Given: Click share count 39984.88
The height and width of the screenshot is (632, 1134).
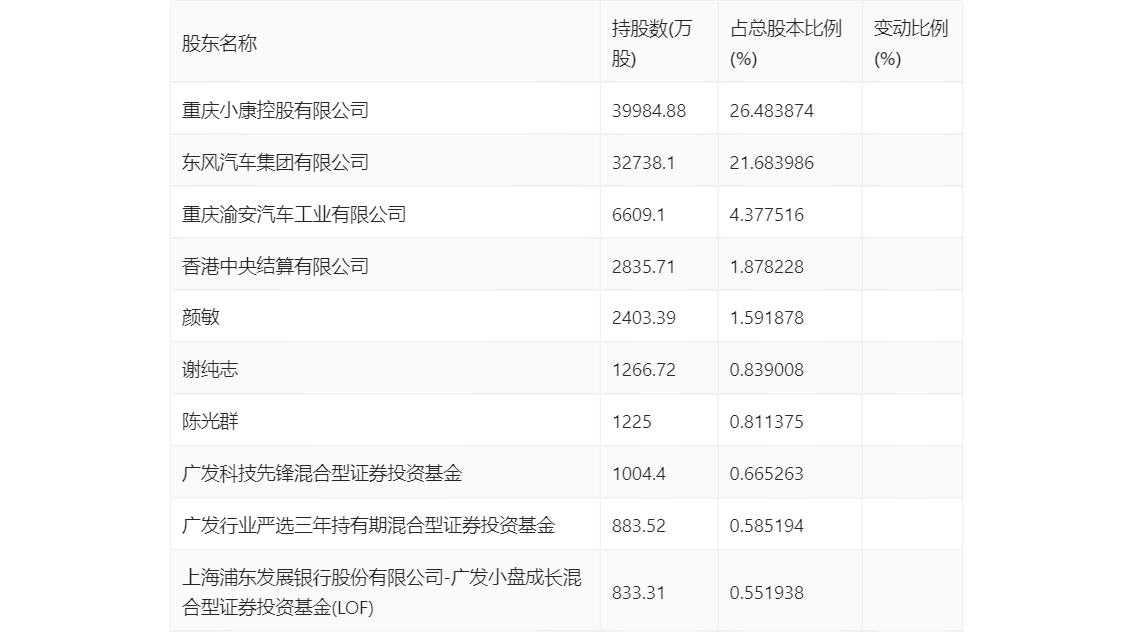Looking at the screenshot, I should click(x=649, y=111).
